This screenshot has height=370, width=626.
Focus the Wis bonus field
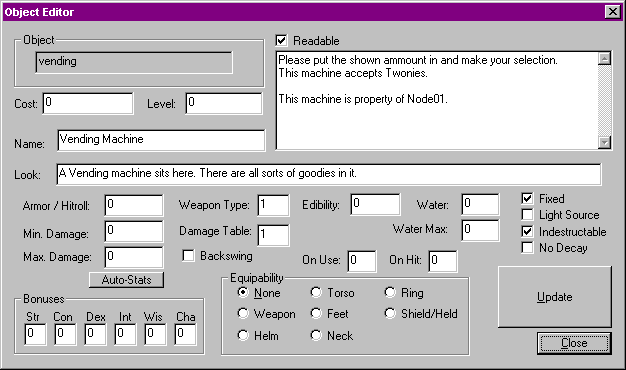155,334
